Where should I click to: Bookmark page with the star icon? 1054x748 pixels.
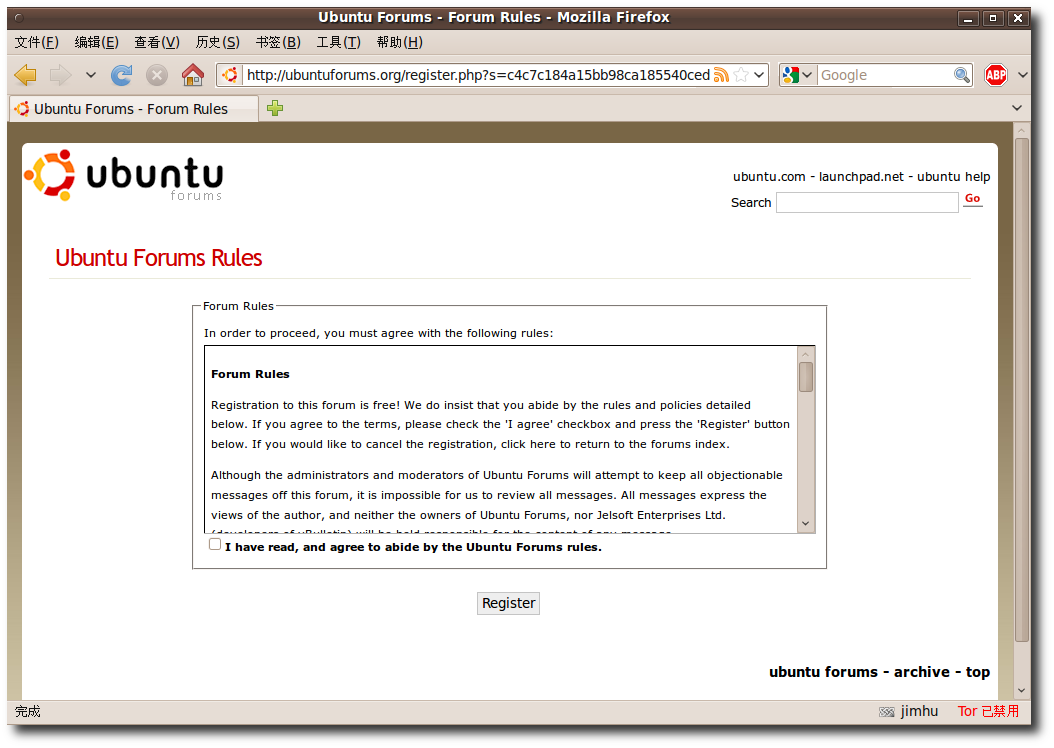coord(741,75)
